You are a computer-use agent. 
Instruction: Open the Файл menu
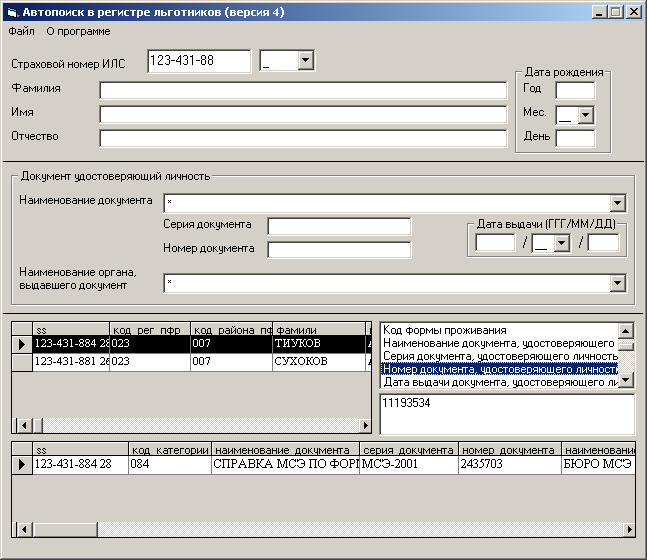point(21,31)
